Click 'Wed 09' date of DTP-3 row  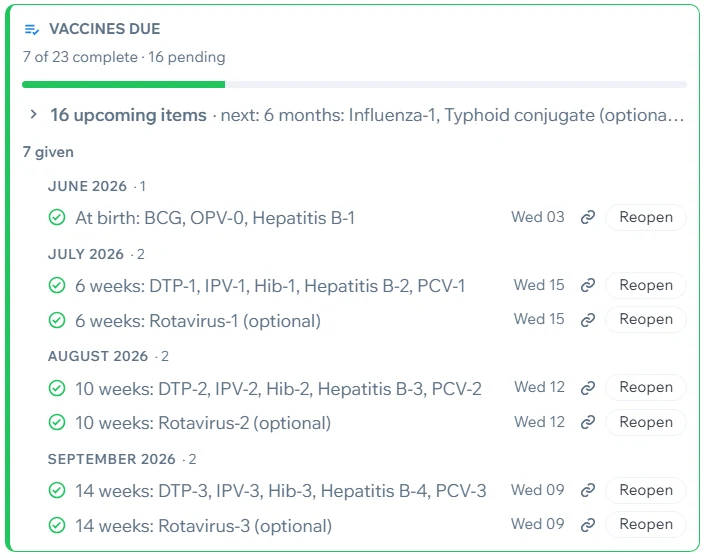point(538,490)
